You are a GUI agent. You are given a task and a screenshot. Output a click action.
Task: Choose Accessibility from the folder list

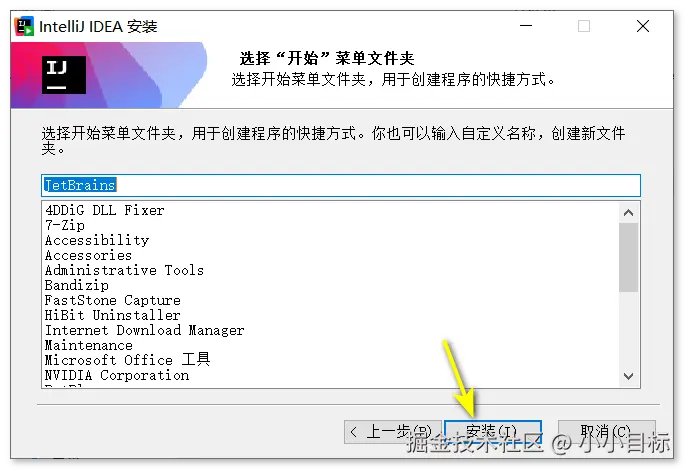(97, 240)
